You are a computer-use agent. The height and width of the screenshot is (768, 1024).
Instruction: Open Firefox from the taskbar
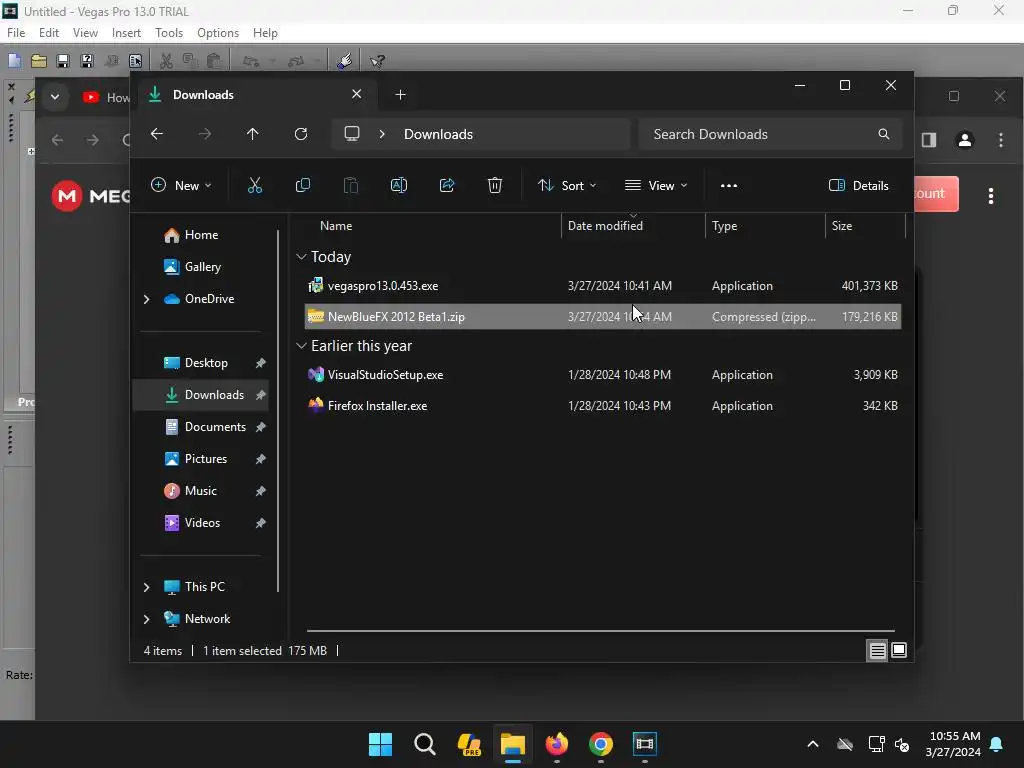(x=557, y=744)
